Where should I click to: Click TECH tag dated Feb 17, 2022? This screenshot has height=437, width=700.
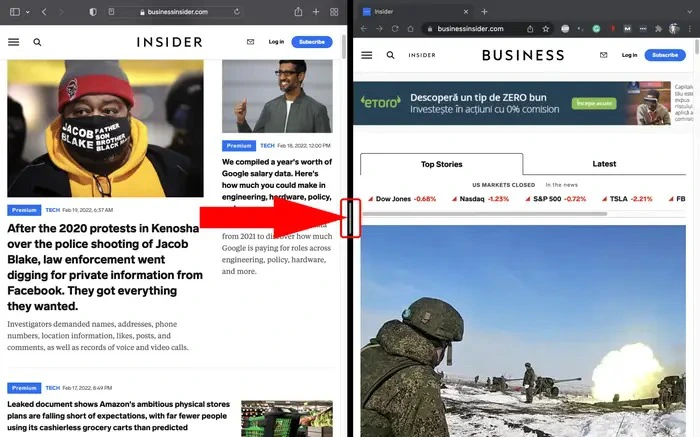pos(53,388)
